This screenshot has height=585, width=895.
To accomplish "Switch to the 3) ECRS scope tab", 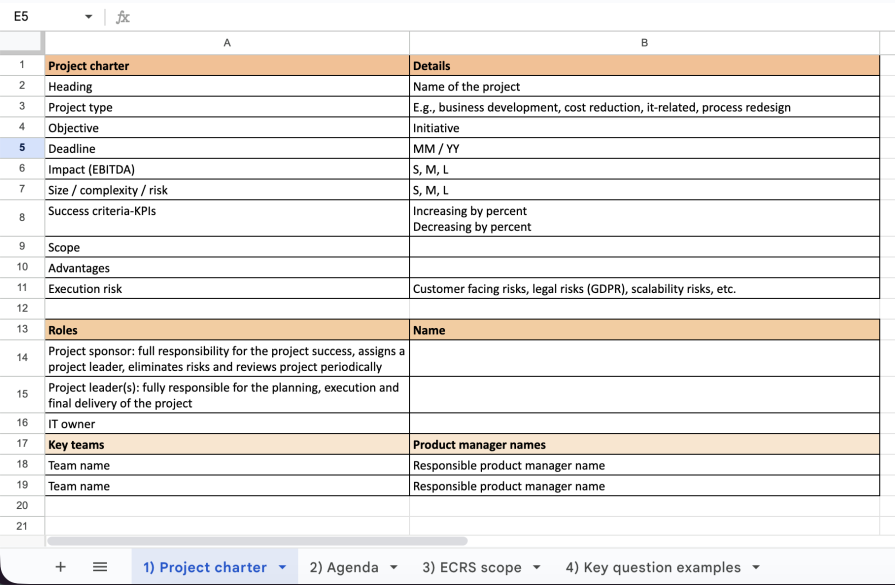I will [471, 567].
